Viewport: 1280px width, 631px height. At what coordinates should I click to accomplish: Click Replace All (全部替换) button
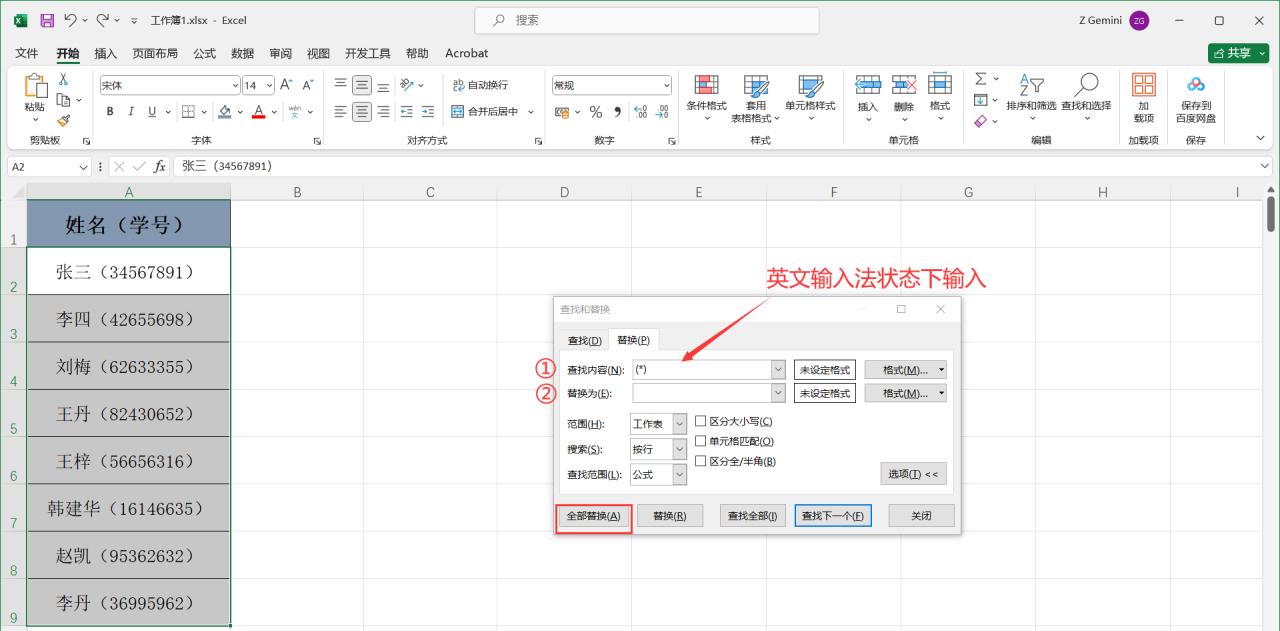pos(594,516)
